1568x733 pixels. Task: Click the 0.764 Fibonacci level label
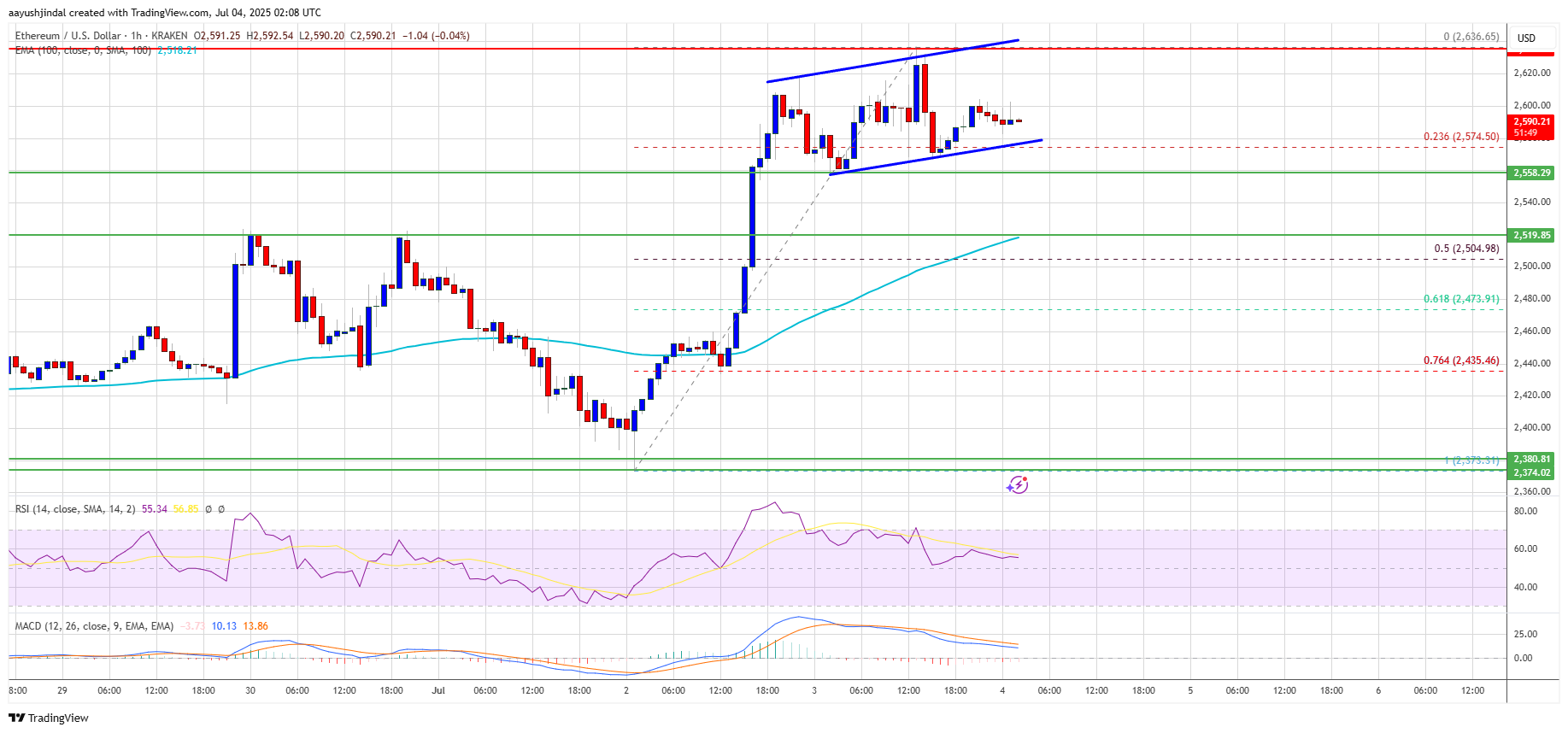pyautogui.click(x=1460, y=361)
